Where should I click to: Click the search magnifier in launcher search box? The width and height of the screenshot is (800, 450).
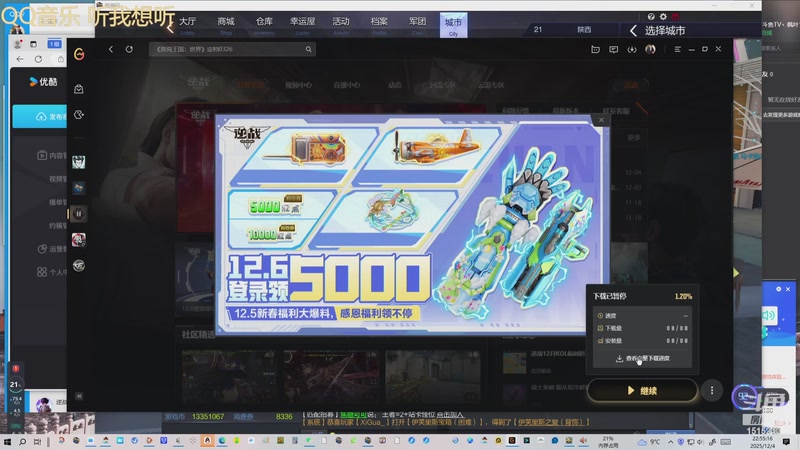pos(309,49)
